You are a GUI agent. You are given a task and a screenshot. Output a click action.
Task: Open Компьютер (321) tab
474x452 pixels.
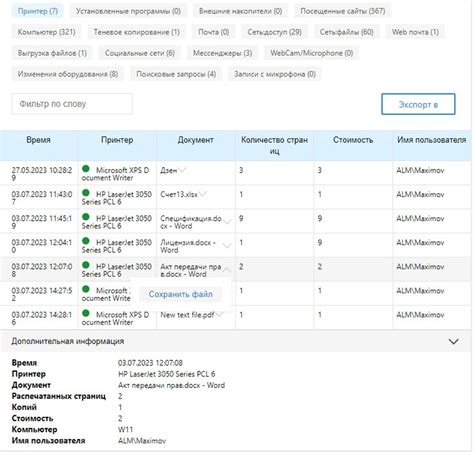(x=46, y=32)
